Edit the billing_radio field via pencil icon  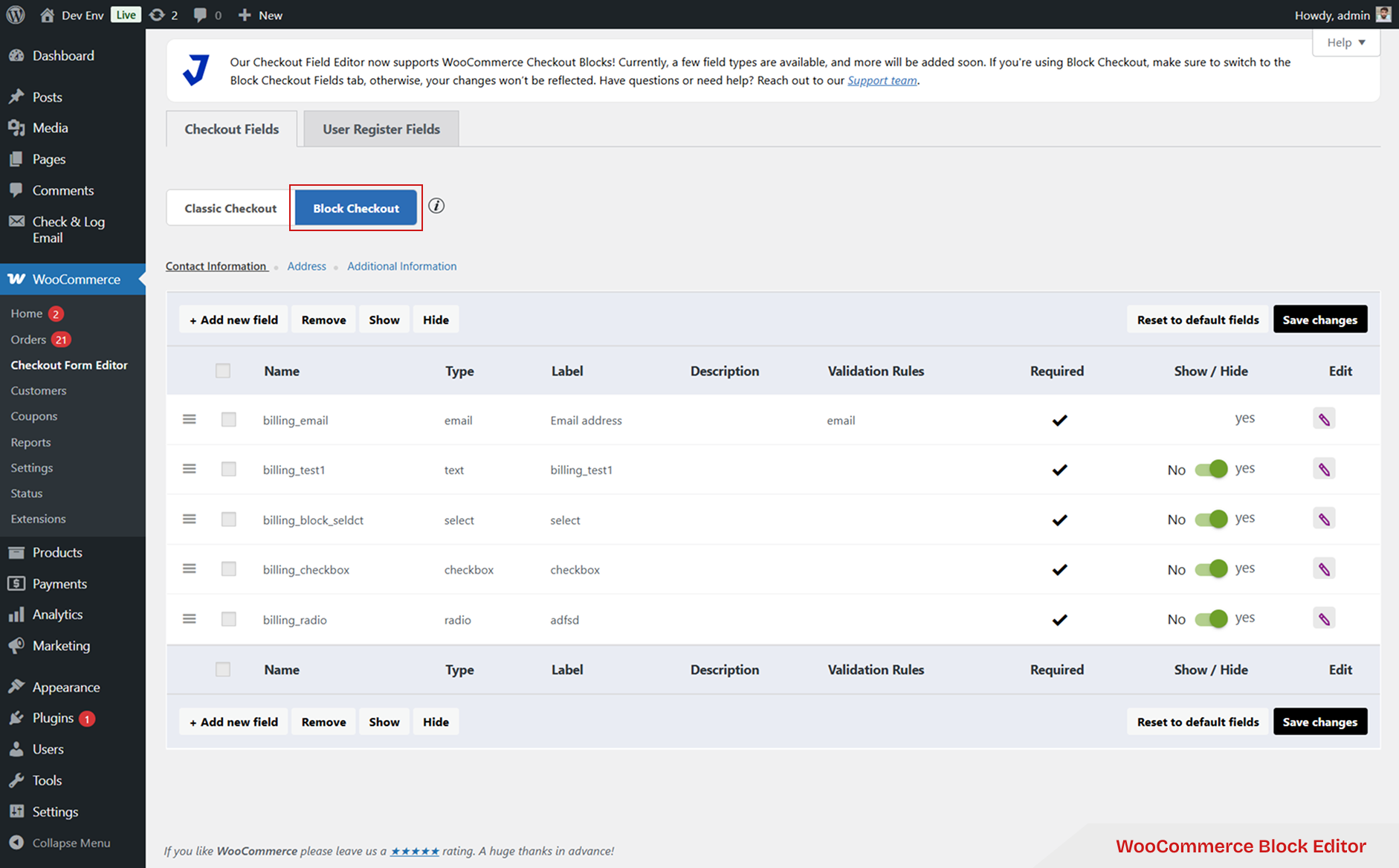pyautogui.click(x=1324, y=618)
